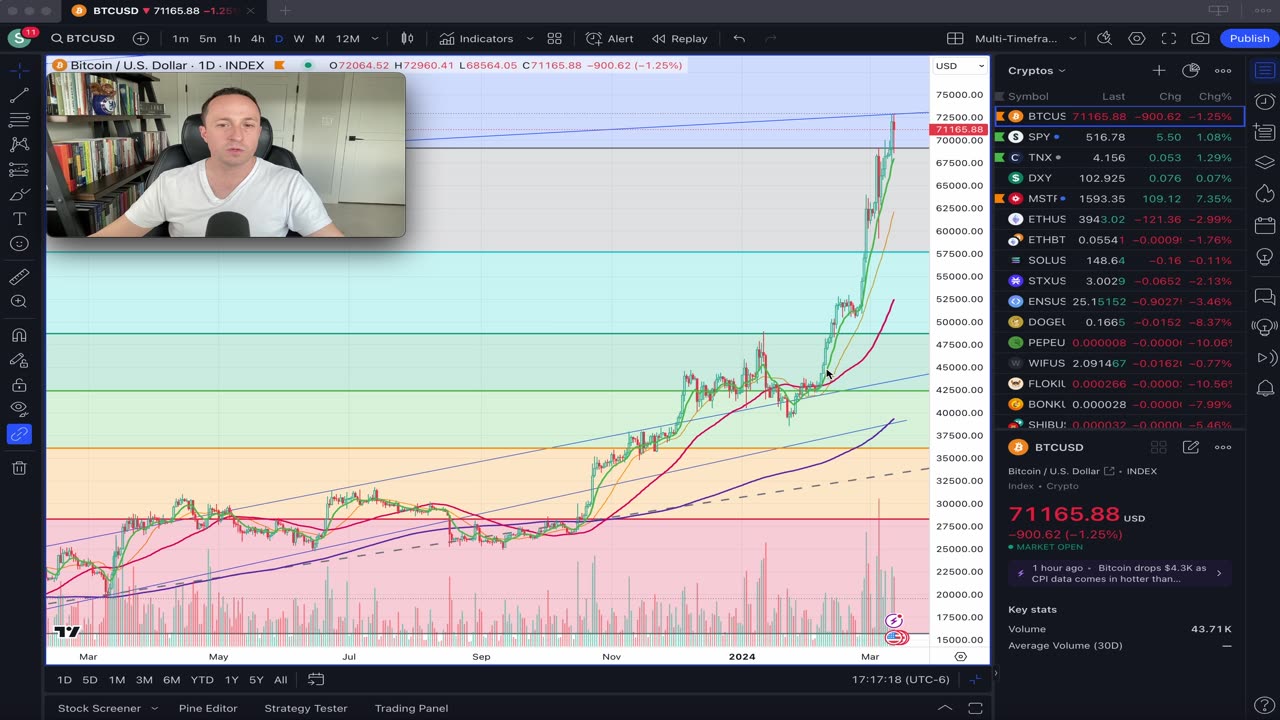Select the brush drawing tool
The height and width of the screenshot is (720, 1280).
(19, 194)
